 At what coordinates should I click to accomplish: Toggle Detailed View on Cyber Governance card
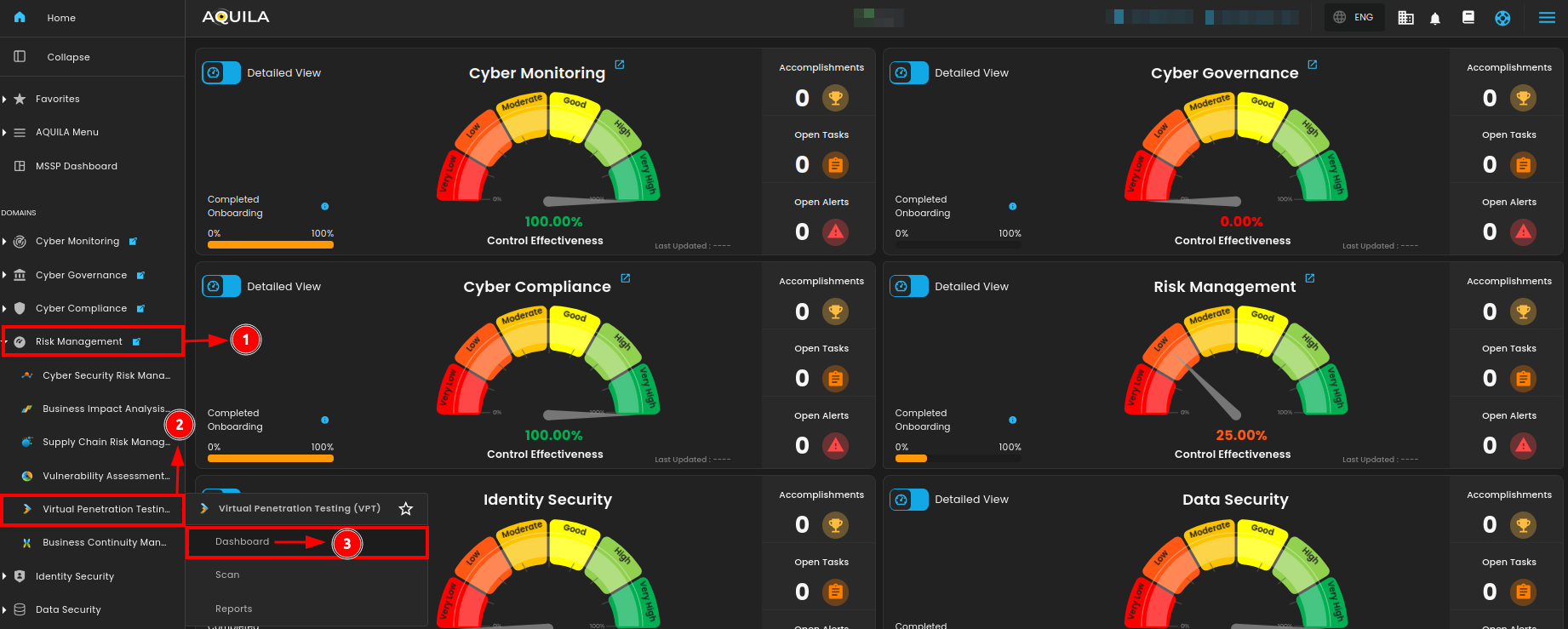[x=909, y=73]
